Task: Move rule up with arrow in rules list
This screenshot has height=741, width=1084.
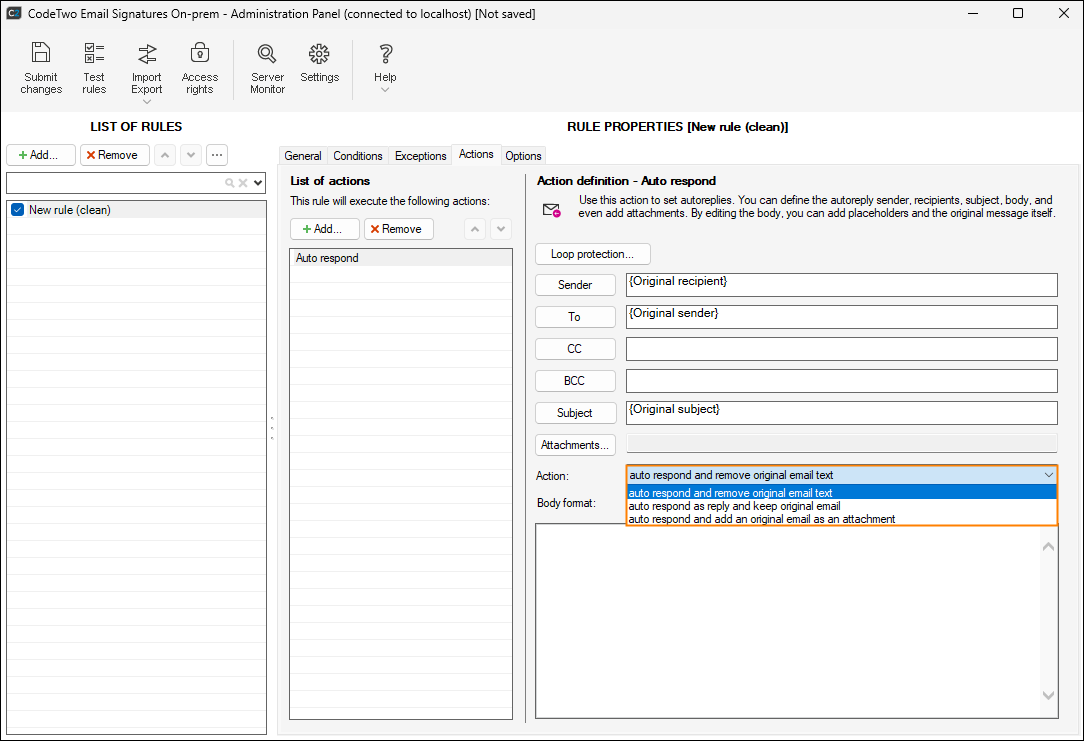Action: tap(165, 155)
